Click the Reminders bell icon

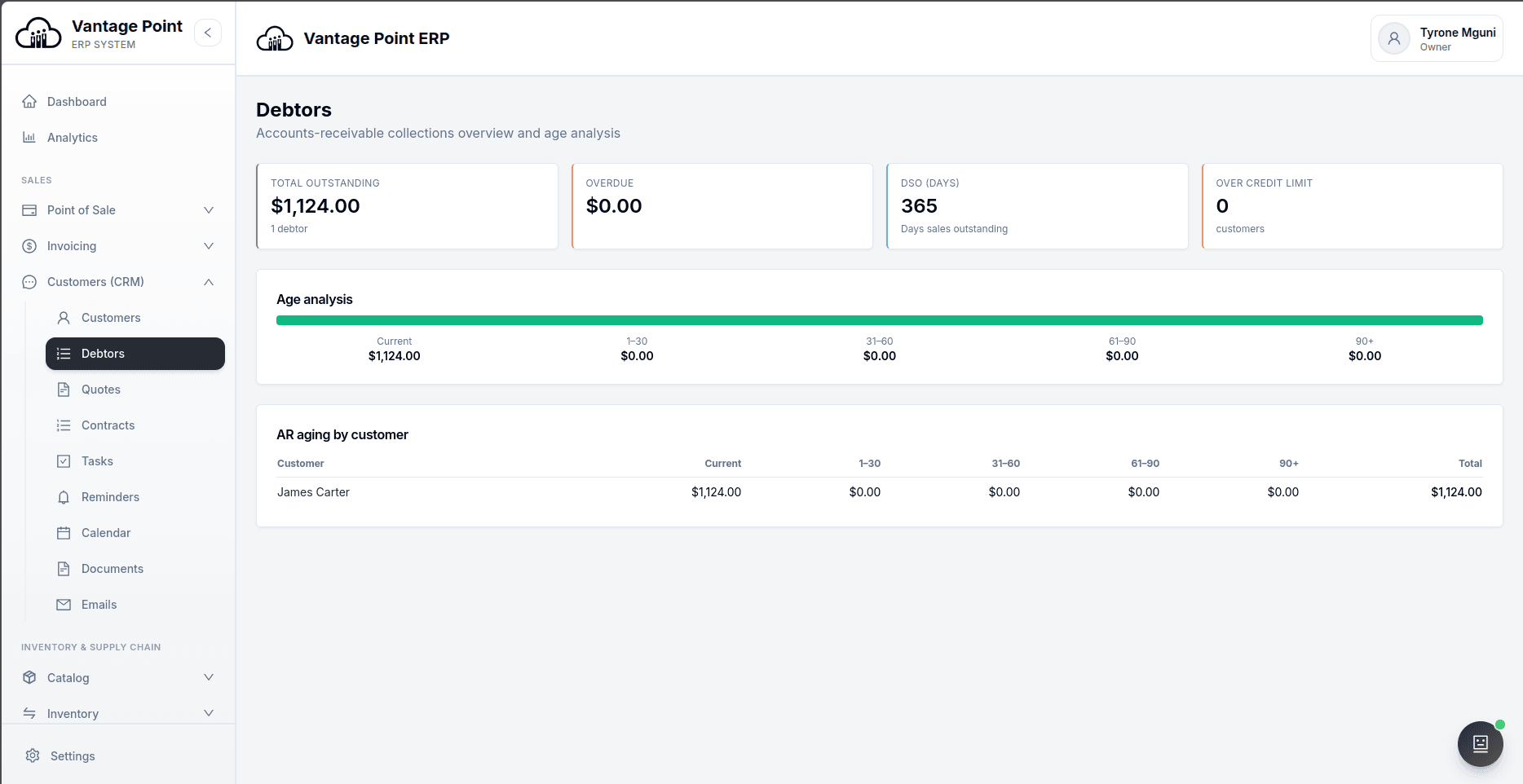click(64, 497)
